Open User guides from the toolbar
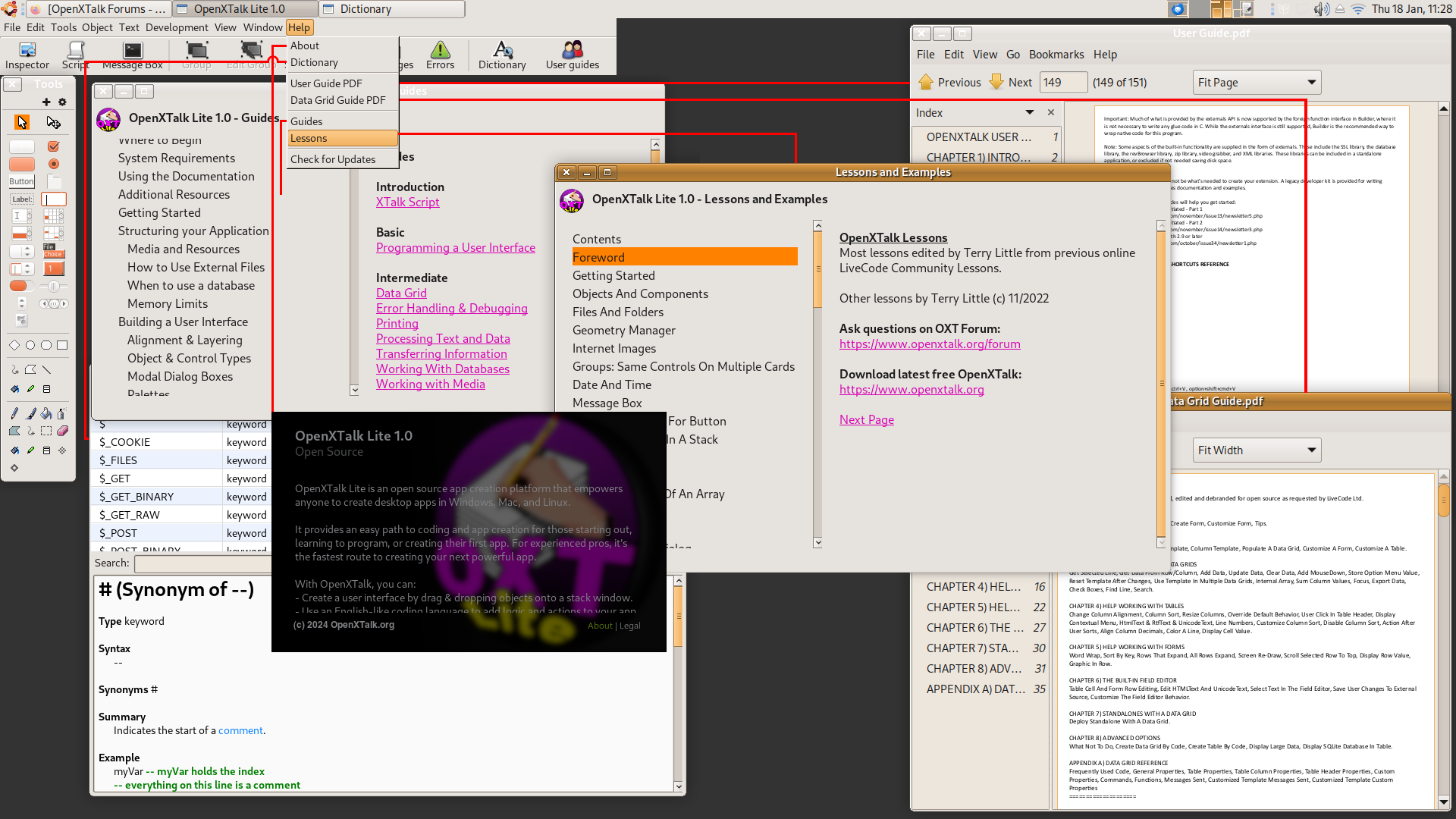Screen dimensions: 1456x819 (x=573, y=56)
